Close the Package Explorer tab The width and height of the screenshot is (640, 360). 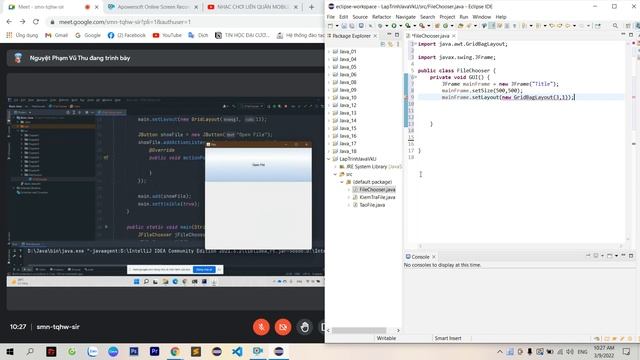[376, 36]
